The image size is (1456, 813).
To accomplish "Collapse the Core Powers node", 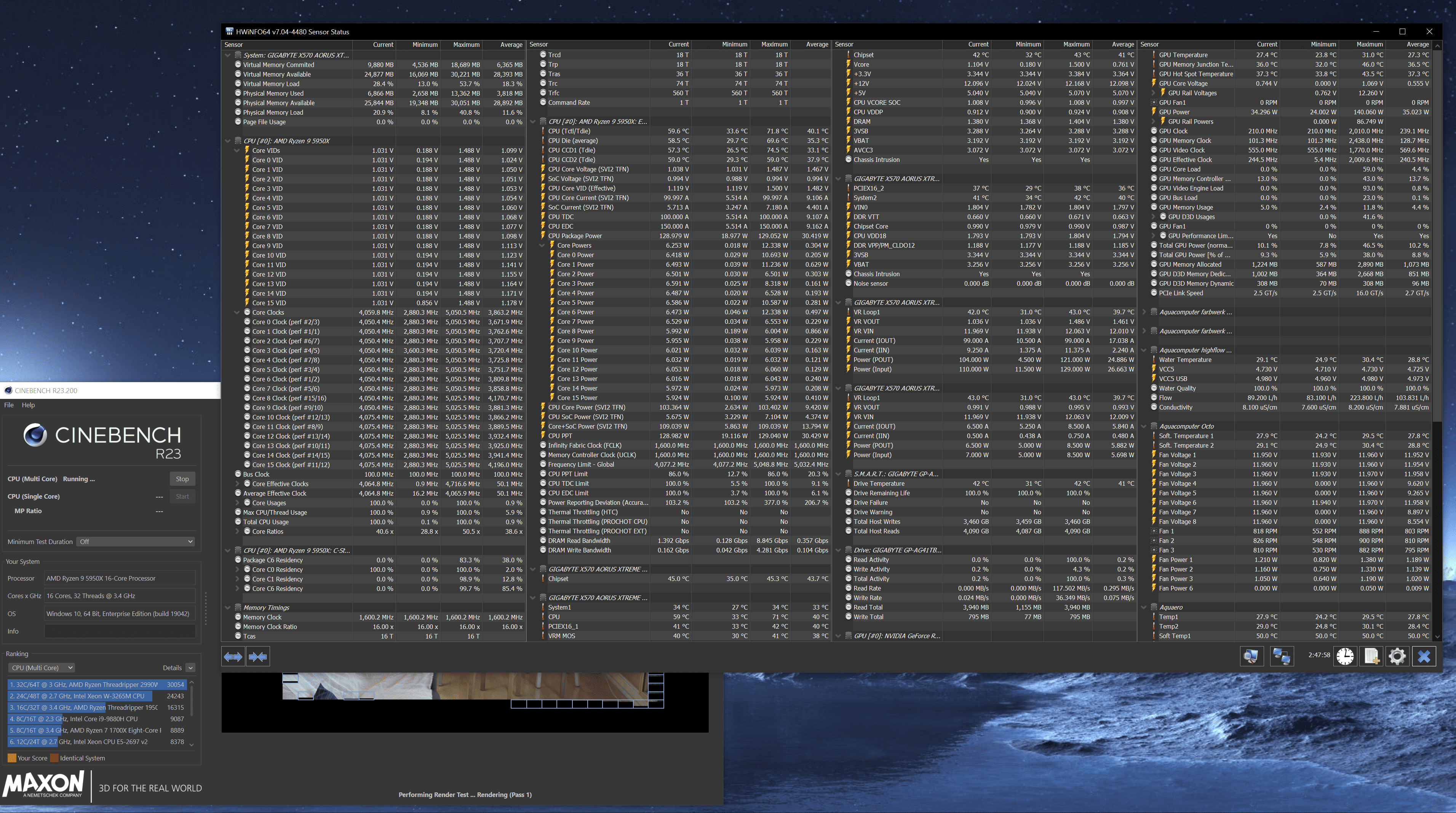I will point(542,245).
